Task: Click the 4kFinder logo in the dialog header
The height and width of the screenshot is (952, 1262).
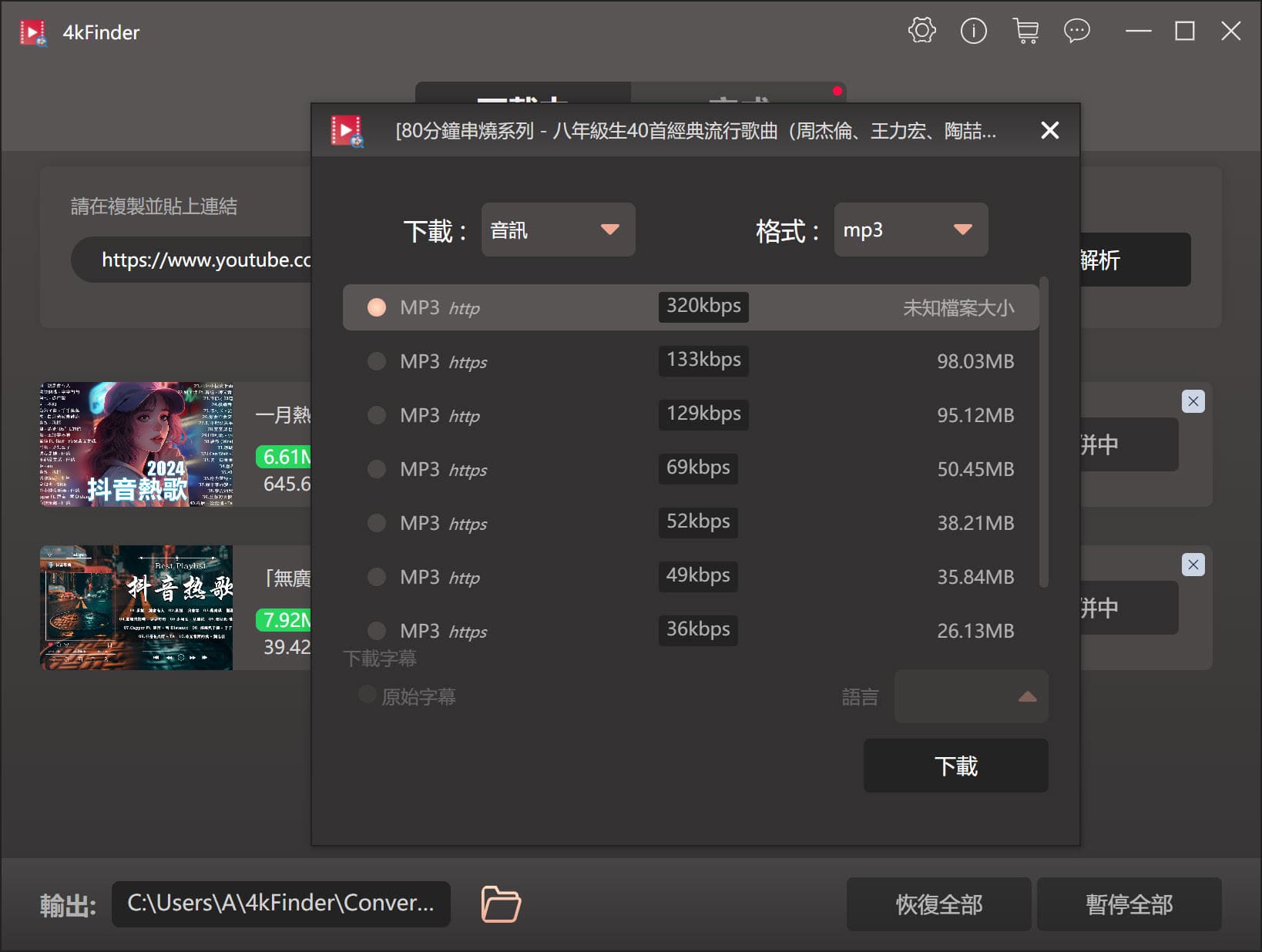Action: (x=347, y=130)
